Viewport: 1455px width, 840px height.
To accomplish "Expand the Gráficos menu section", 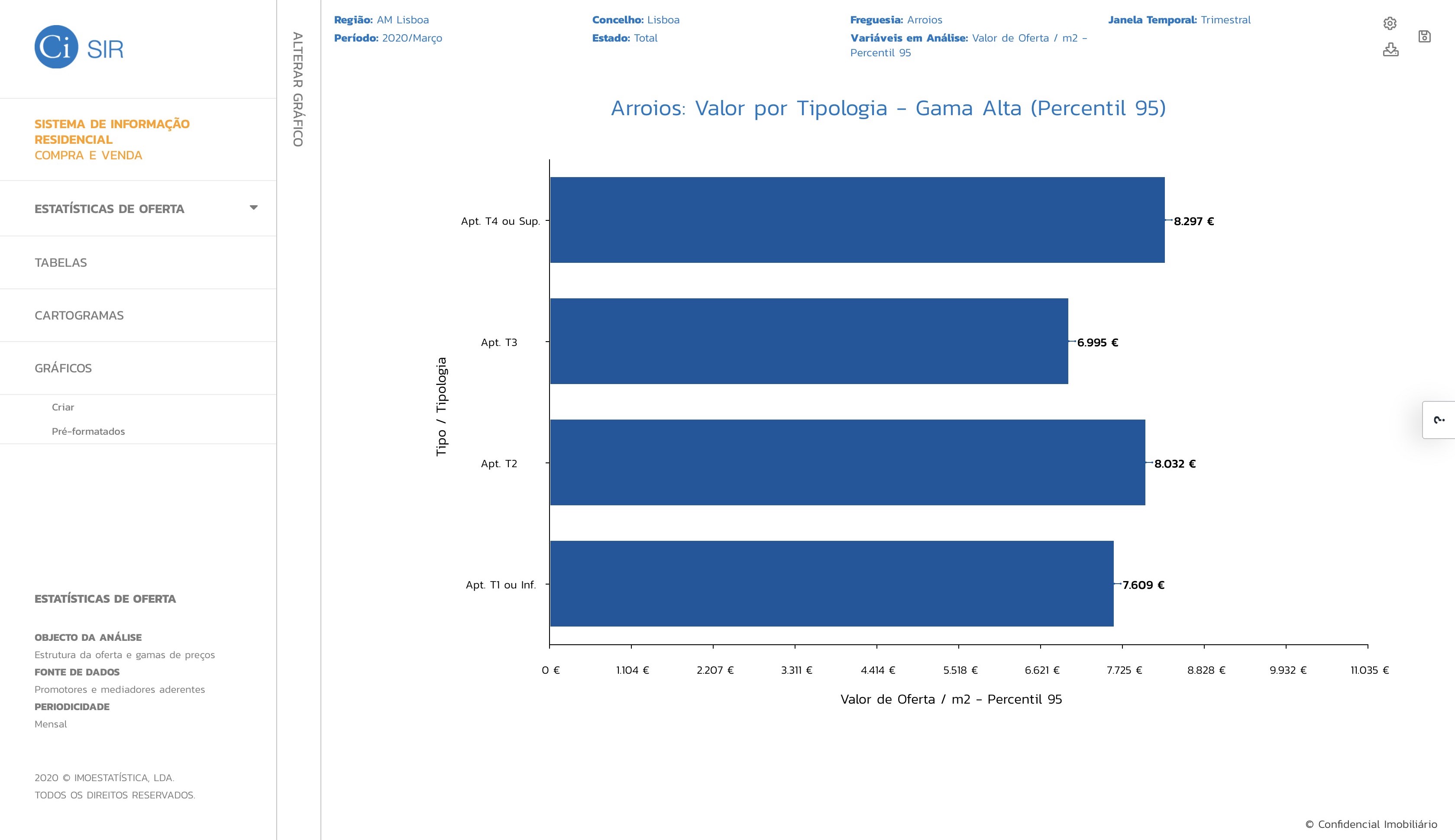I will 63,368.
